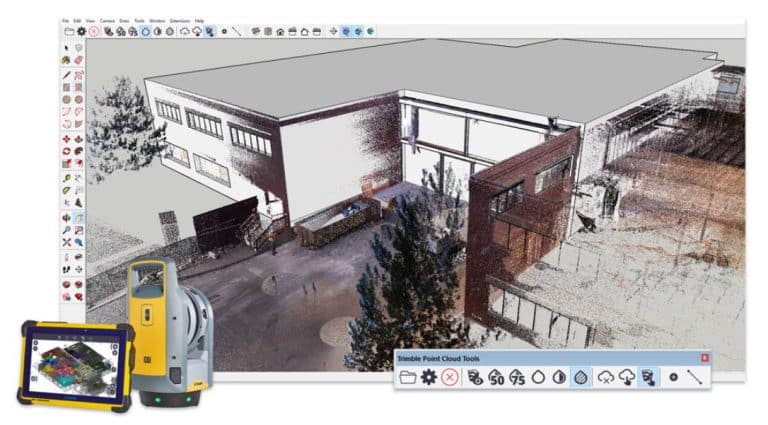Viewport: 768px width, 425px height.
Task: Select pencil Line tool in left toolbar
Action: click(67, 75)
